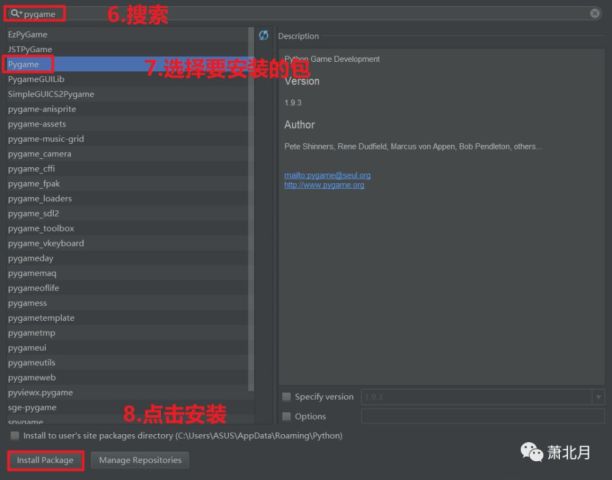The width and height of the screenshot is (612, 480).
Task: Select the pygame_cffi package
Action: (x=127, y=169)
